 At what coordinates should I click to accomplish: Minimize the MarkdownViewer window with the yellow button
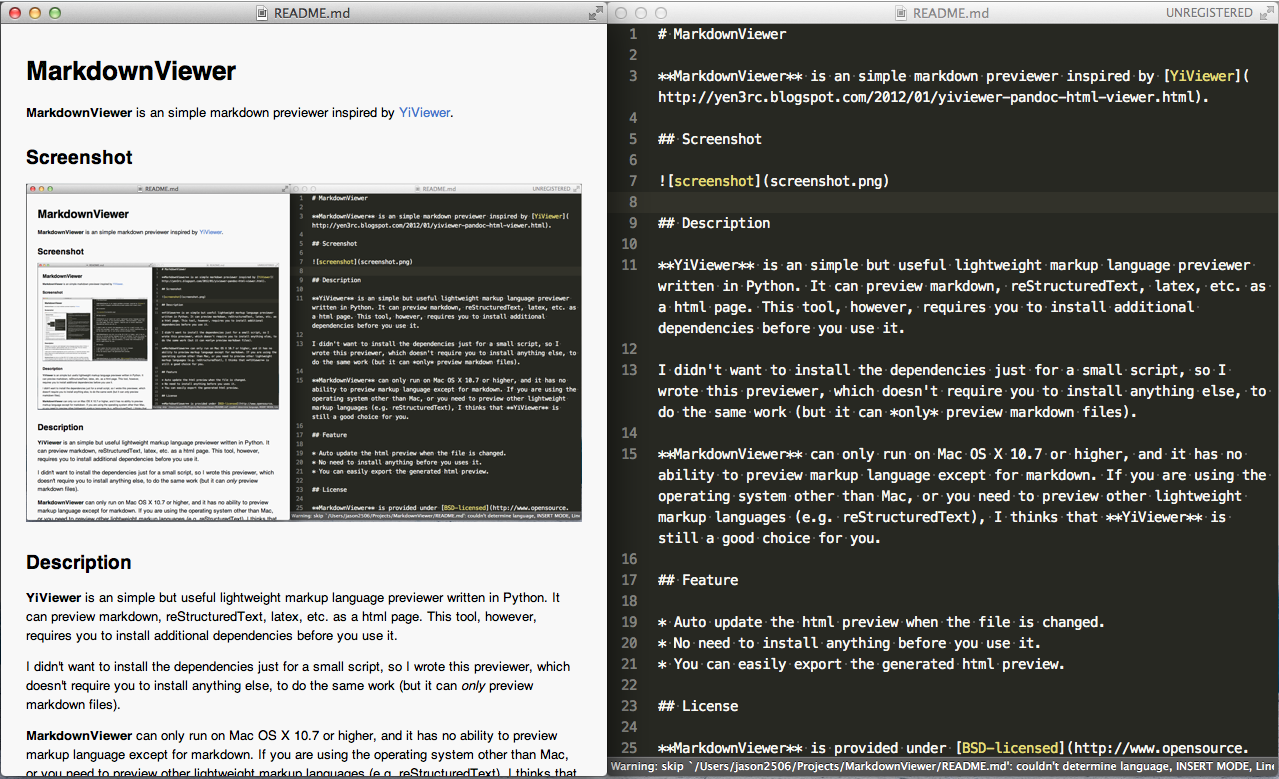(35, 13)
